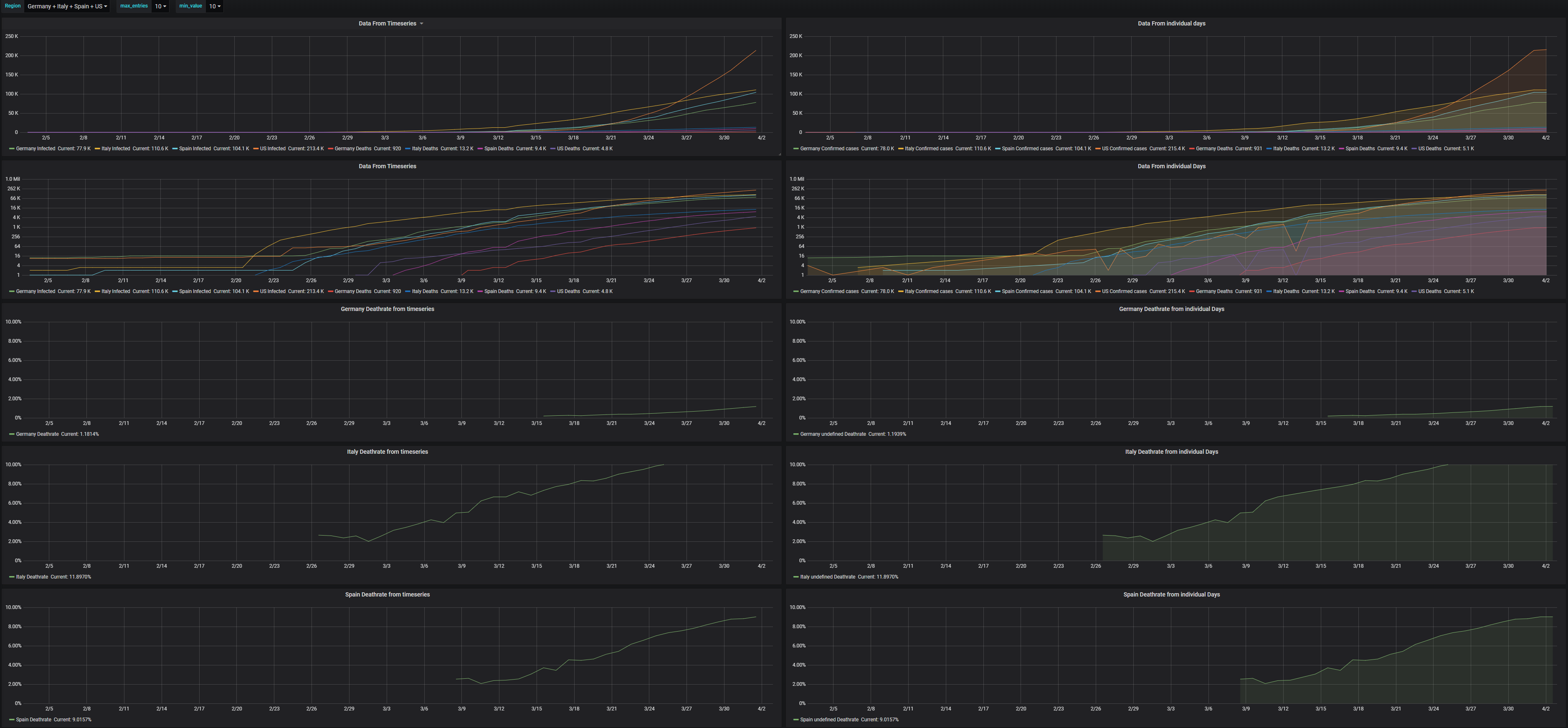
Task: Open the 250 K-axis Data From individual days title menu
Action: [x=1171, y=24]
